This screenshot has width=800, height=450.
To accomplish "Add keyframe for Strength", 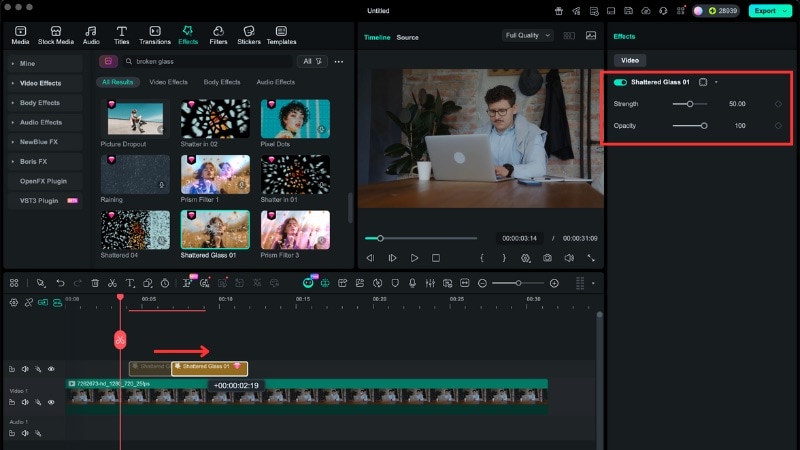I will [x=778, y=104].
